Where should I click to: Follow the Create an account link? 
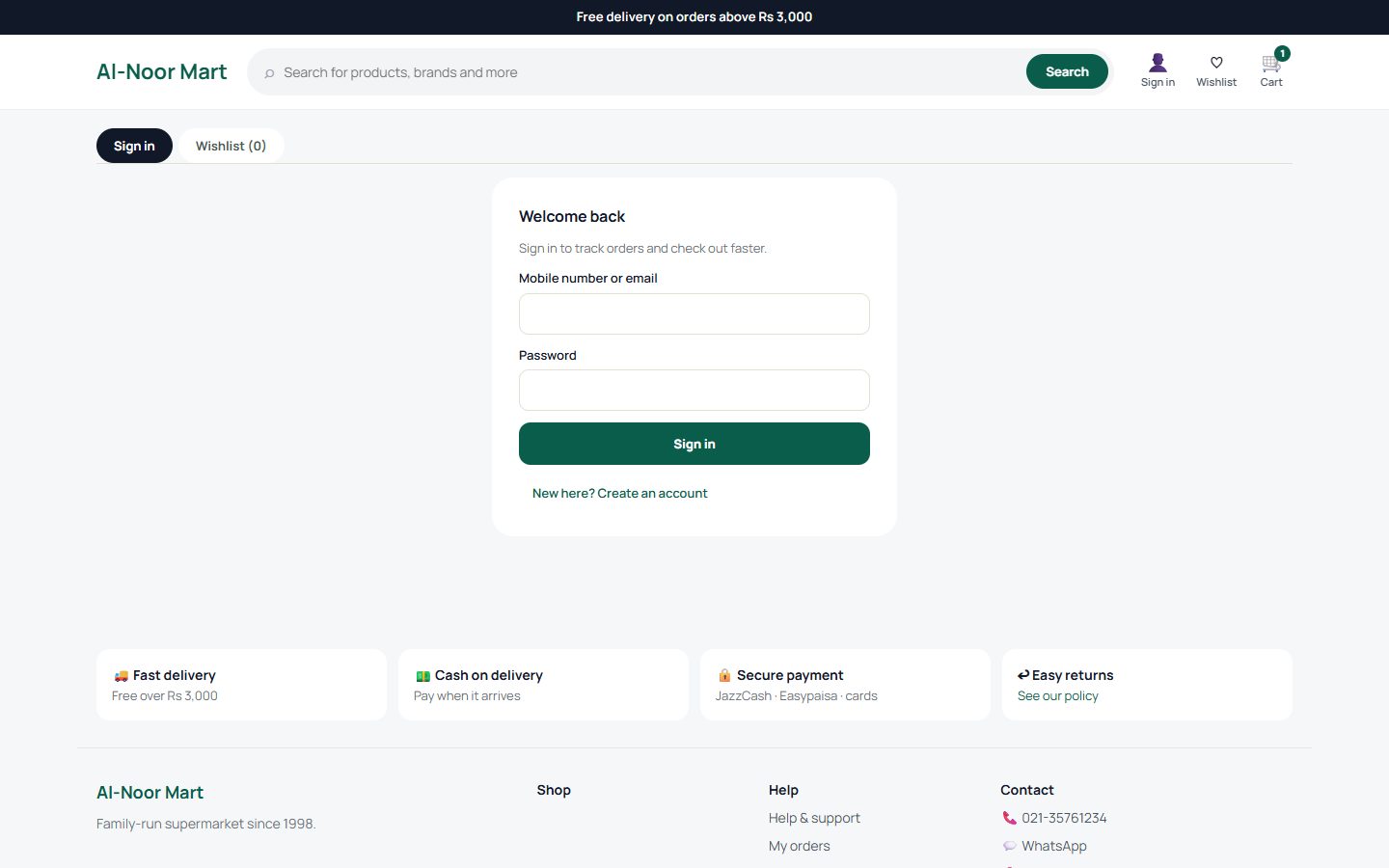click(x=620, y=493)
